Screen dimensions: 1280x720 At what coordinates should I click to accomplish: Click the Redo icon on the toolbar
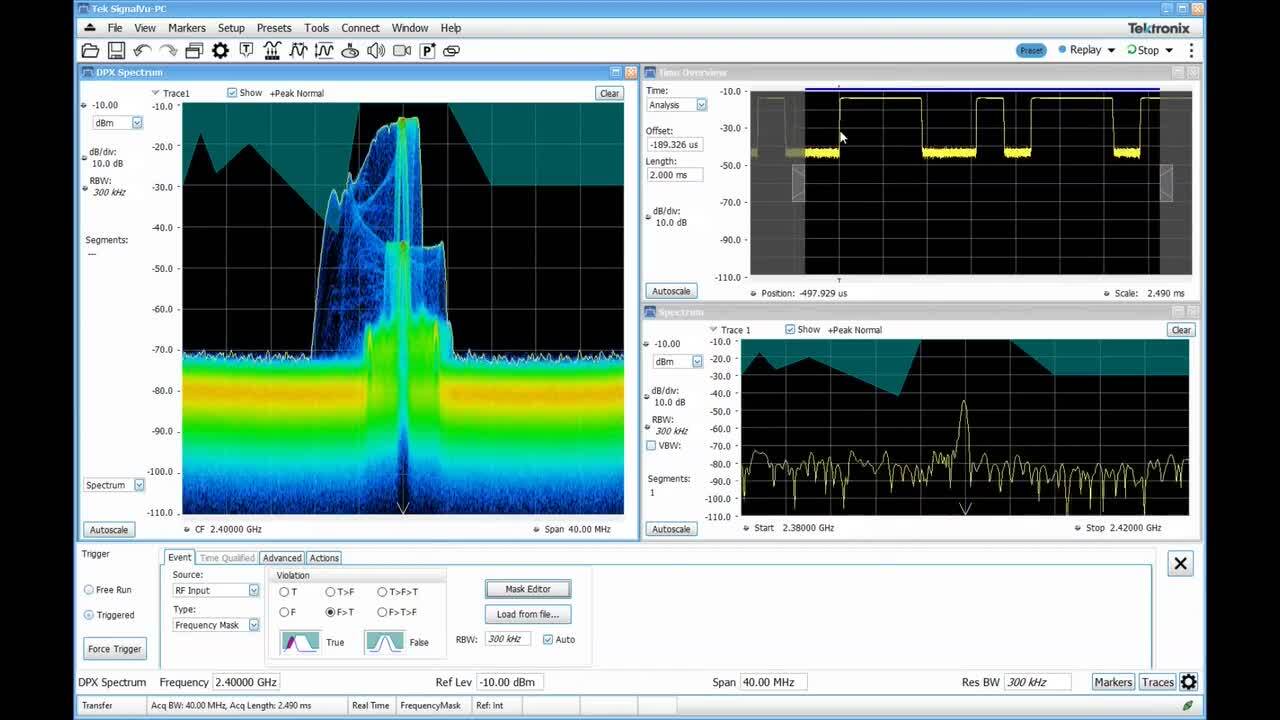click(168, 50)
